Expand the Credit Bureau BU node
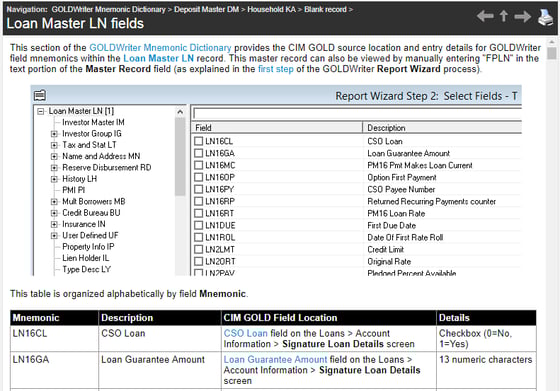This screenshot has width=560, height=391. click(54, 213)
